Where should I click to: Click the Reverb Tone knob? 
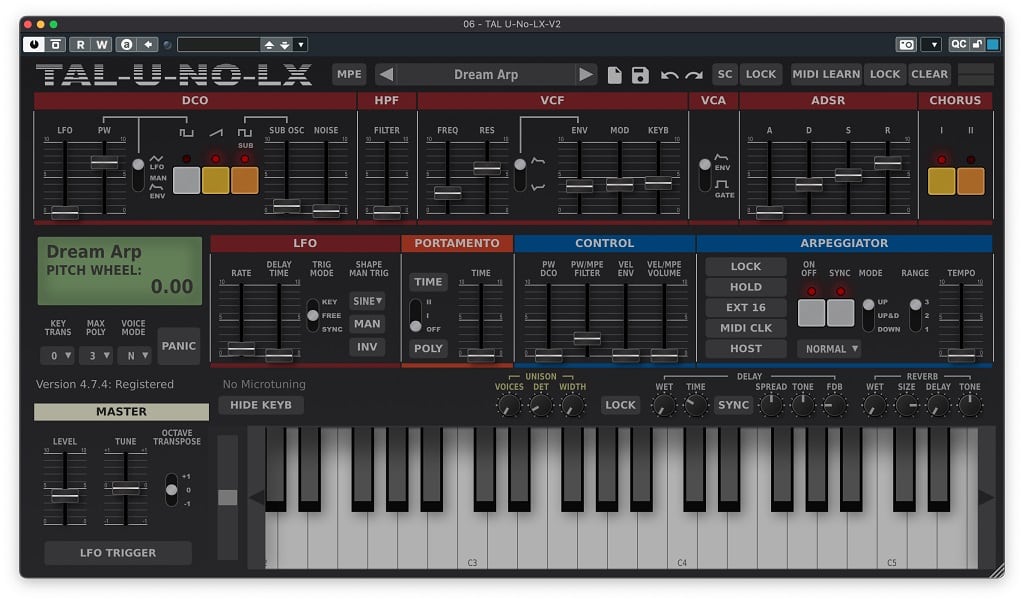970,406
